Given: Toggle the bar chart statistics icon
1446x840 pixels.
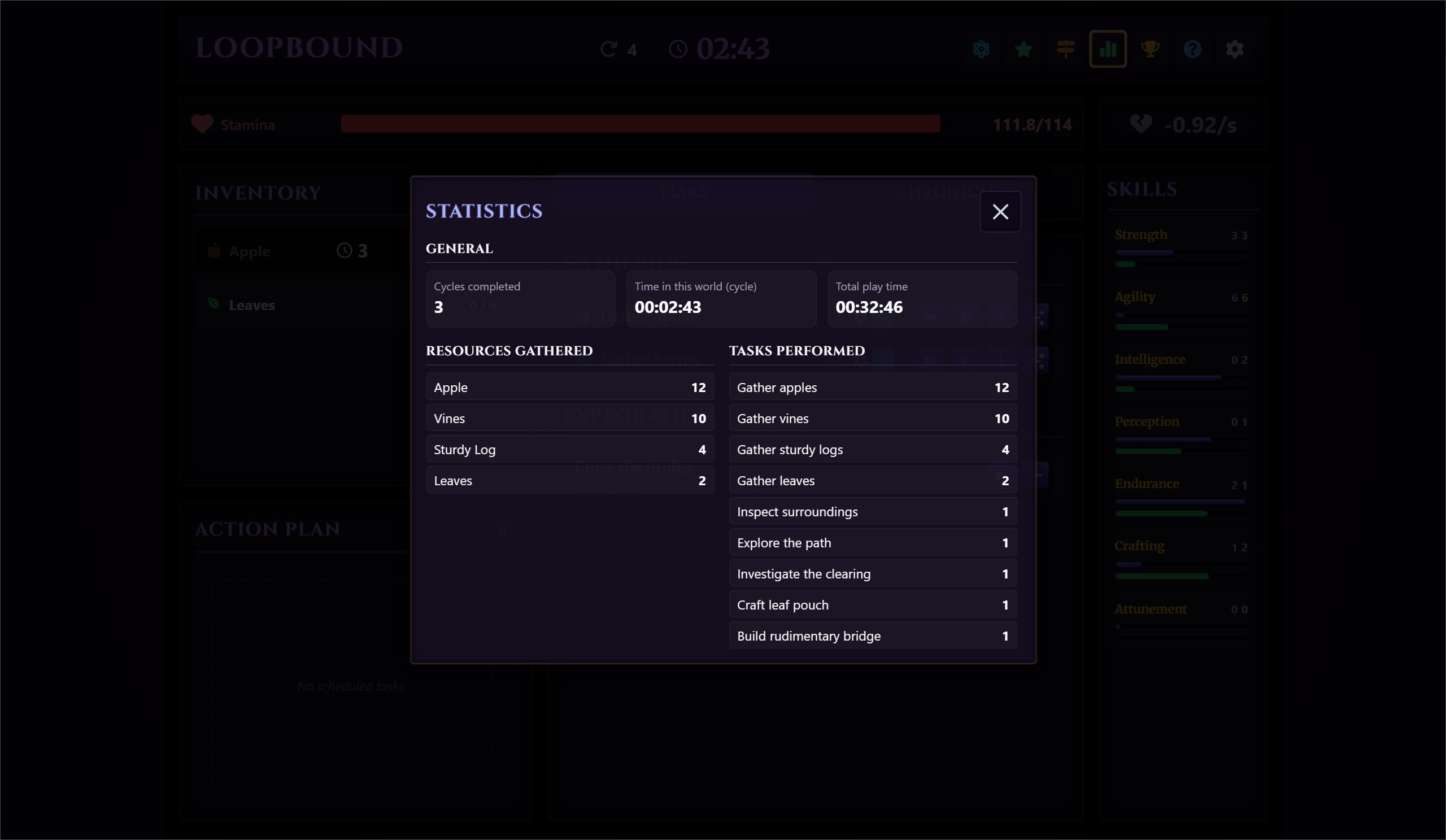Looking at the screenshot, I should (x=1108, y=49).
